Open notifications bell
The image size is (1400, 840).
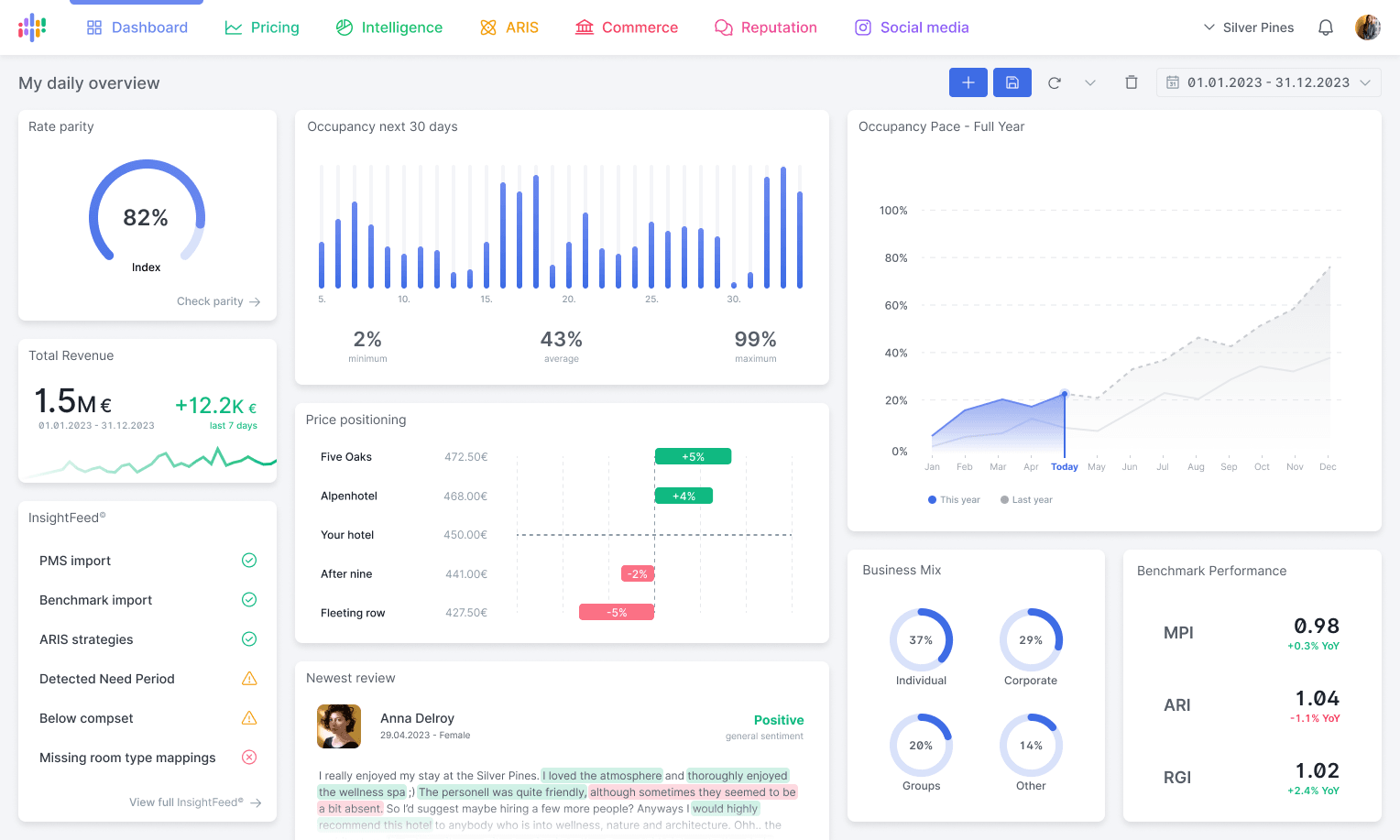tap(1326, 27)
